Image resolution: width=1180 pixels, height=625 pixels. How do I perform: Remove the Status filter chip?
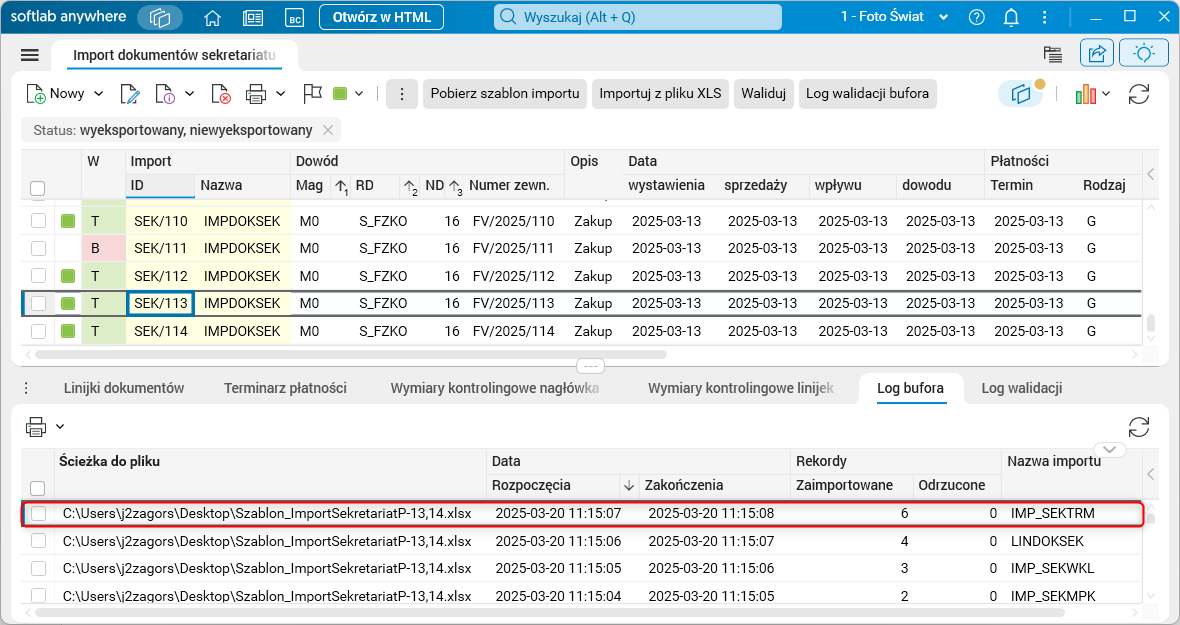point(327,130)
